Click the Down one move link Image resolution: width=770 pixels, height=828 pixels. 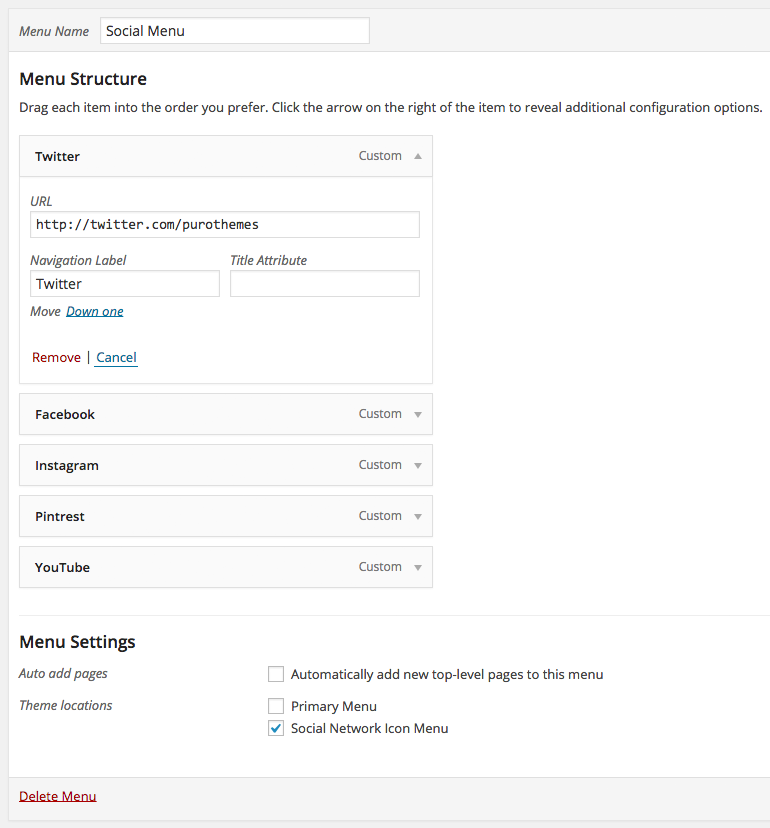click(94, 311)
